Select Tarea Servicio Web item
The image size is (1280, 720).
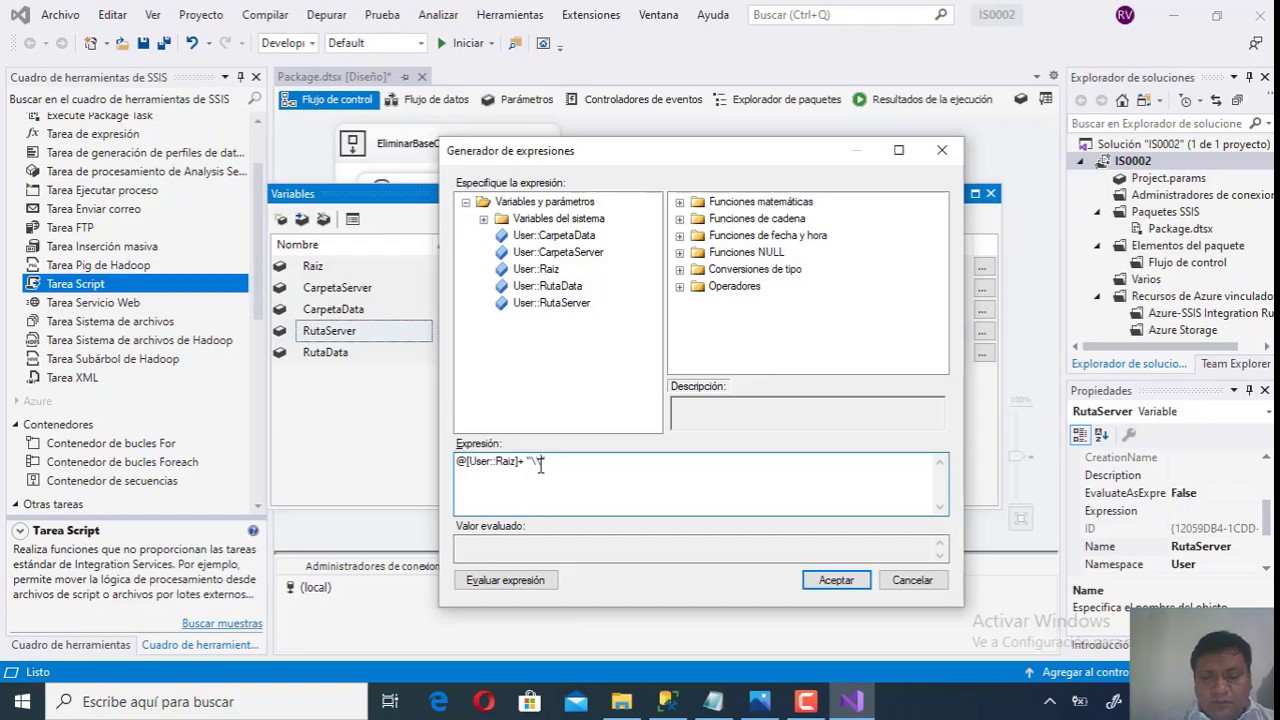pyautogui.click(x=93, y=302)
